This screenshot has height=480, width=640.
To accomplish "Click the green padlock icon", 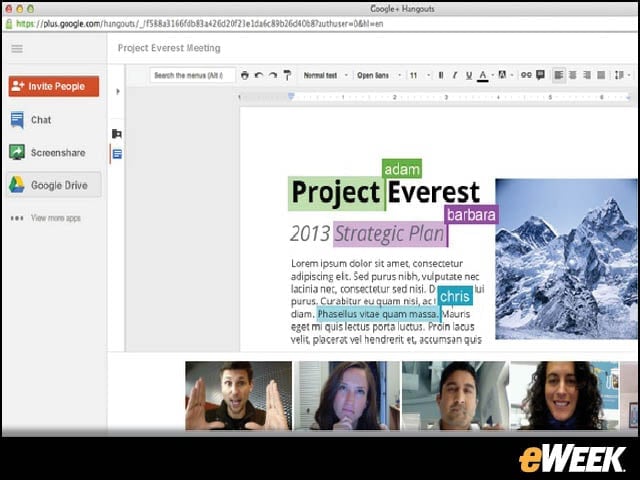I will (9, 24).
